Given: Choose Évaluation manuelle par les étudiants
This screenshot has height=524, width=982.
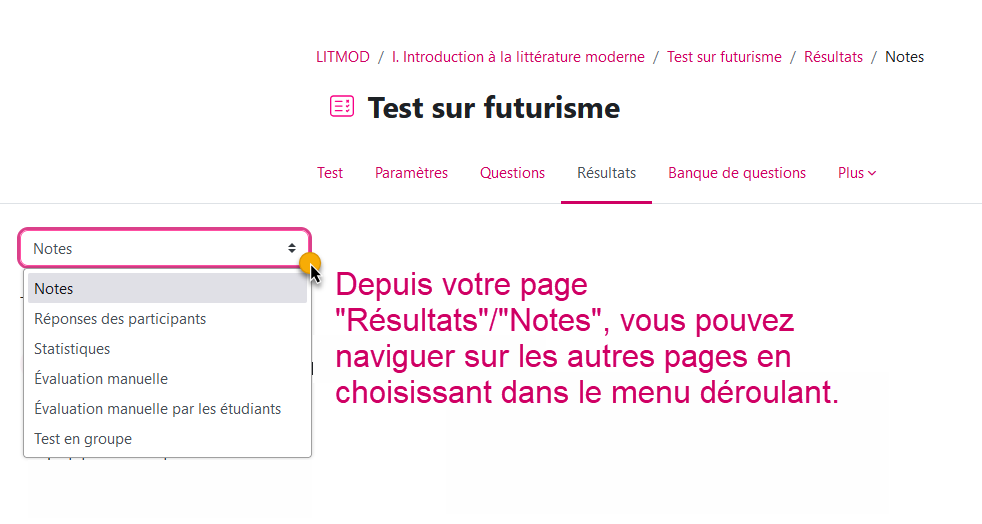Looking at the screenshot, I should tap(157, 409).
